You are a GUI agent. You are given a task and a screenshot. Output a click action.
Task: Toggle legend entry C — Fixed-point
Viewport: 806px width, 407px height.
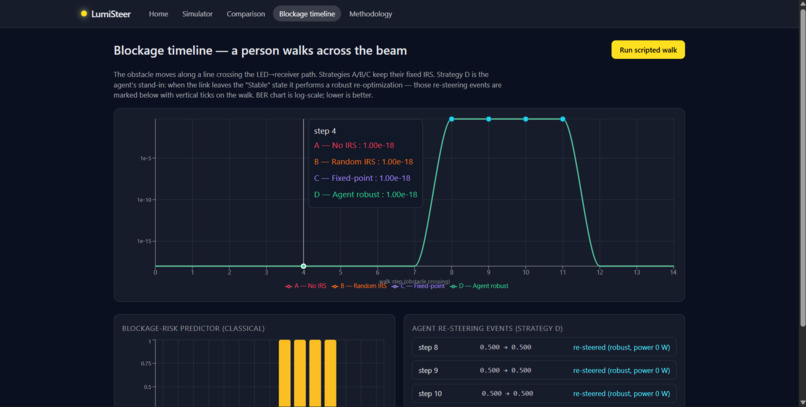(418, 286)
